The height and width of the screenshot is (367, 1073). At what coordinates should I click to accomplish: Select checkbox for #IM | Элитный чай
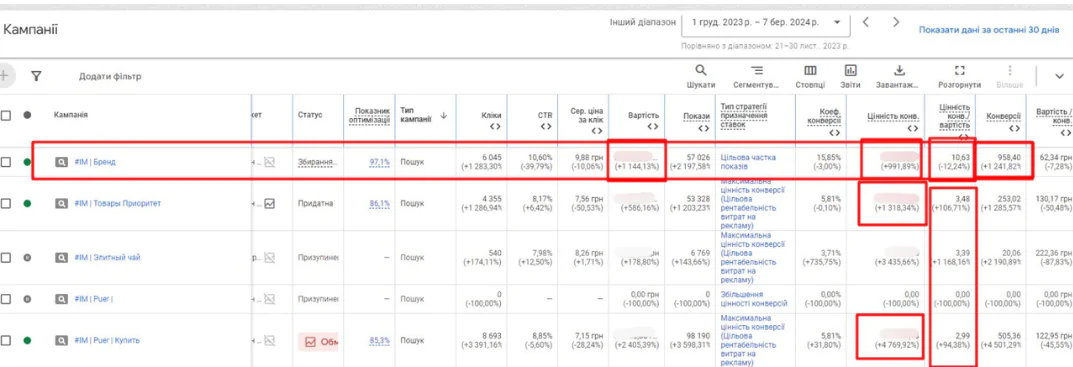(5, 257)
